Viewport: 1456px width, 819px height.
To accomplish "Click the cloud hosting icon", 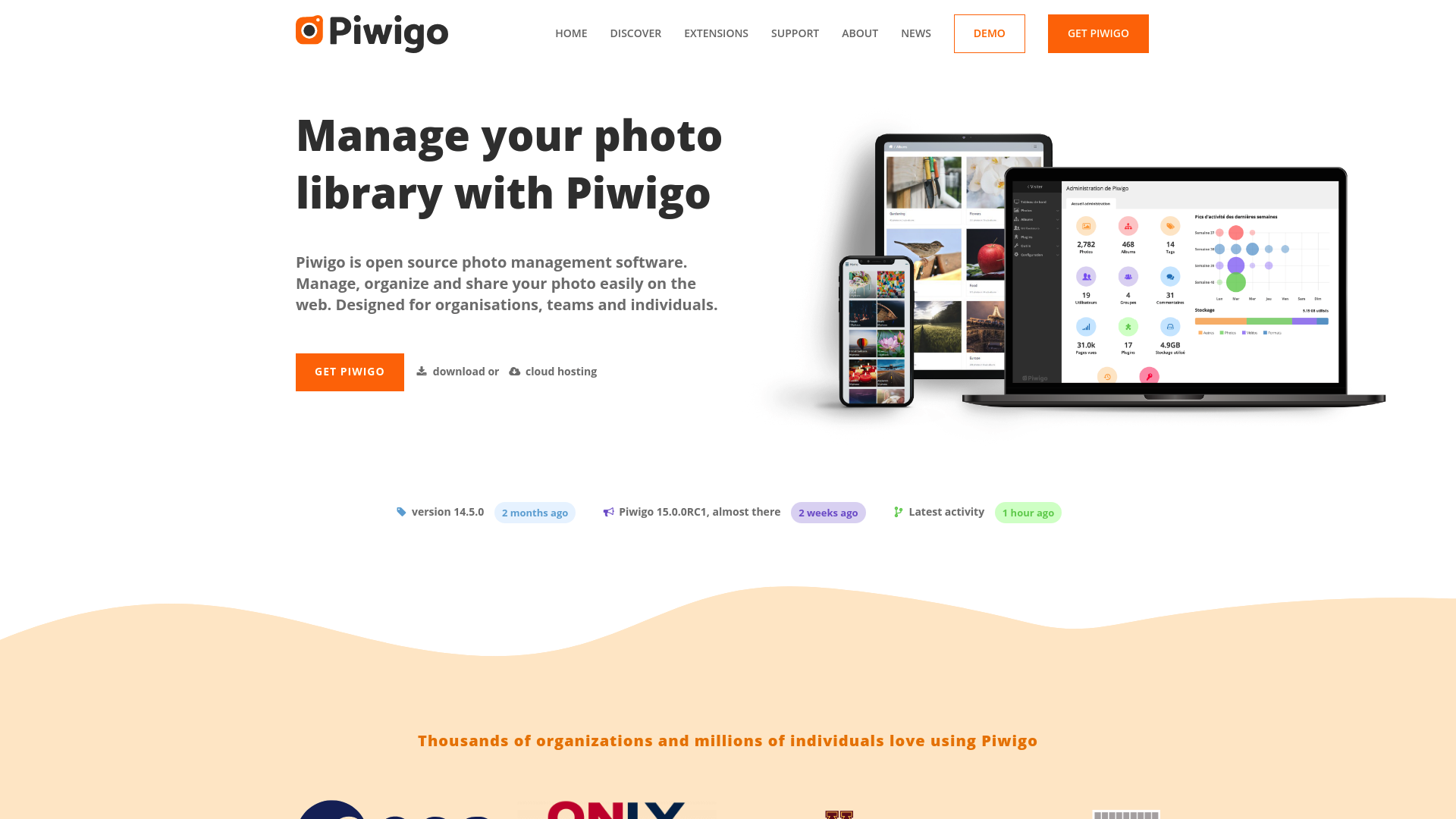I will pos(515,371).
